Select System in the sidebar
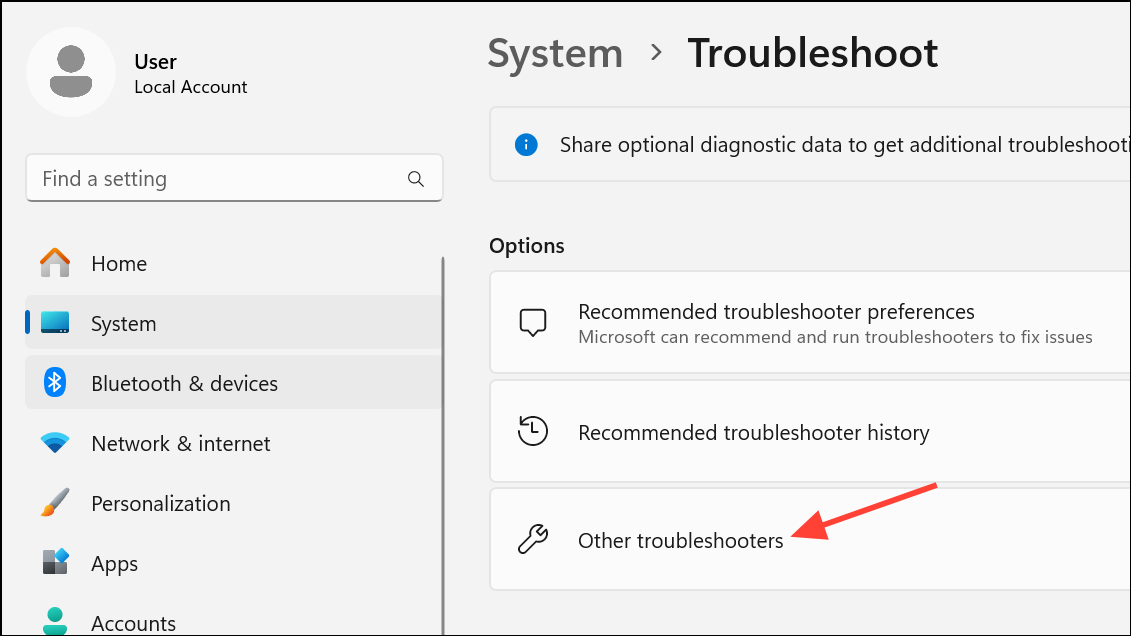Viewport: 1131px width, 636px height. (x=234, y=323)
